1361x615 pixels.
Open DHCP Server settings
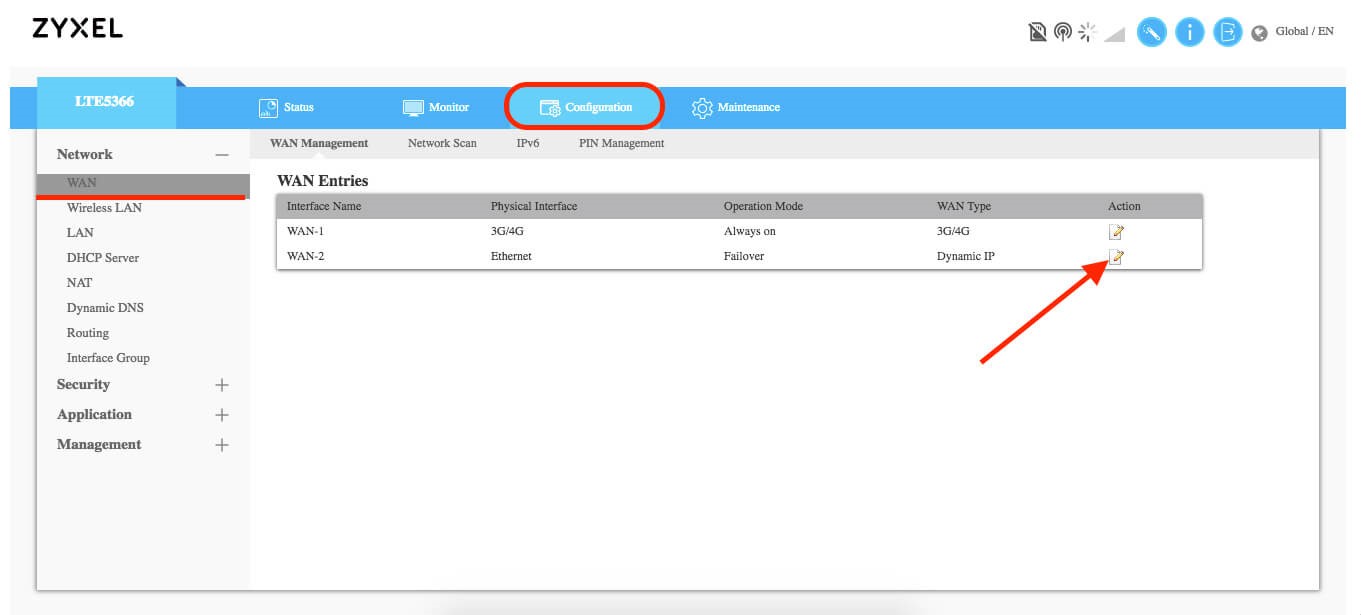pos(103,258)
